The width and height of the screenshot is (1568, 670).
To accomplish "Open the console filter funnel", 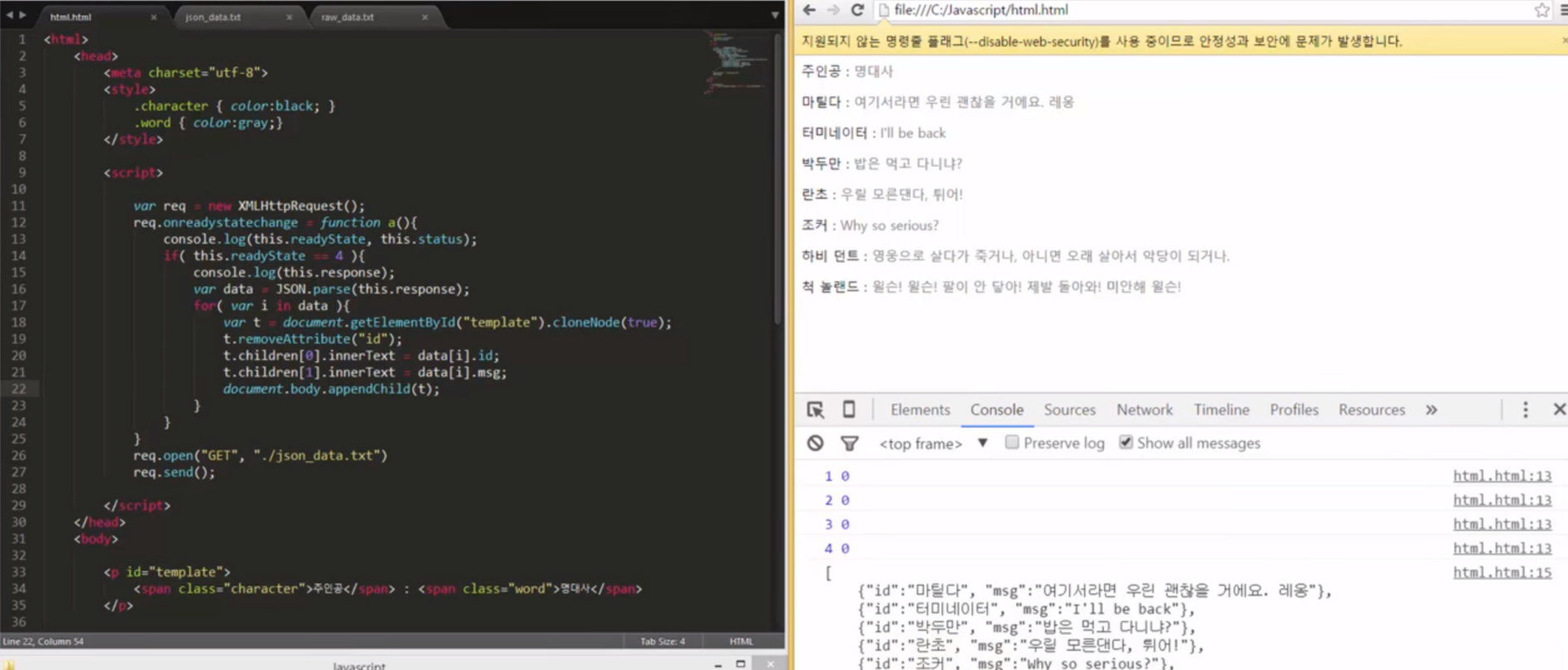I will 849,444.
